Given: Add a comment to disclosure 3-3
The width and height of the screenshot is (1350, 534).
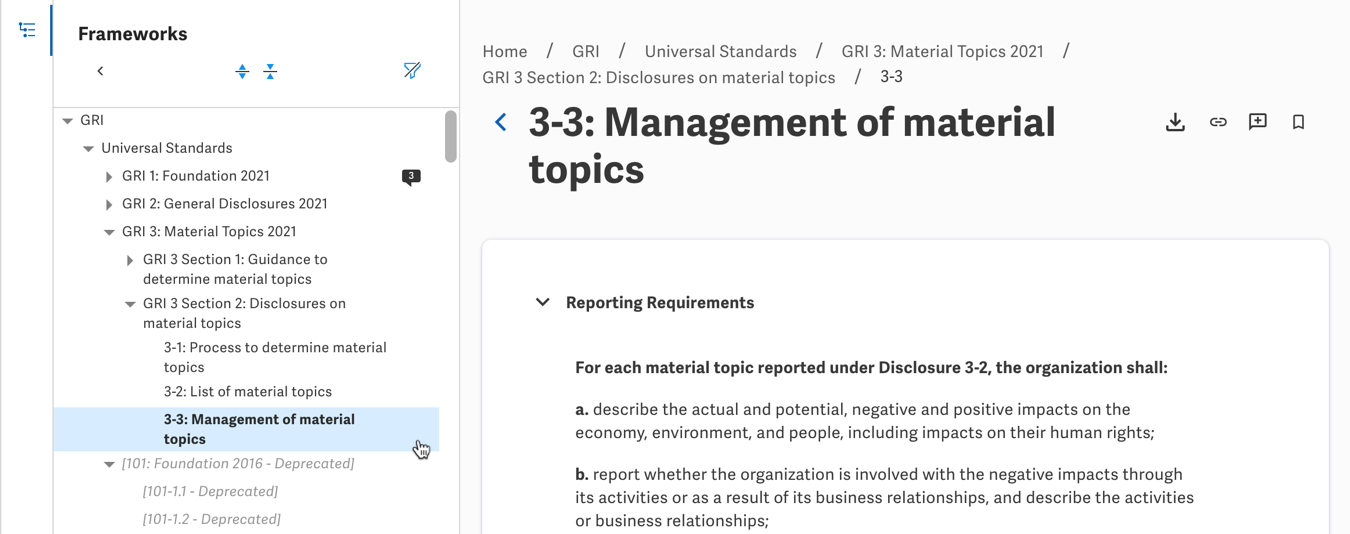Looking at the screenshot, I should [x=1258, y=122].
